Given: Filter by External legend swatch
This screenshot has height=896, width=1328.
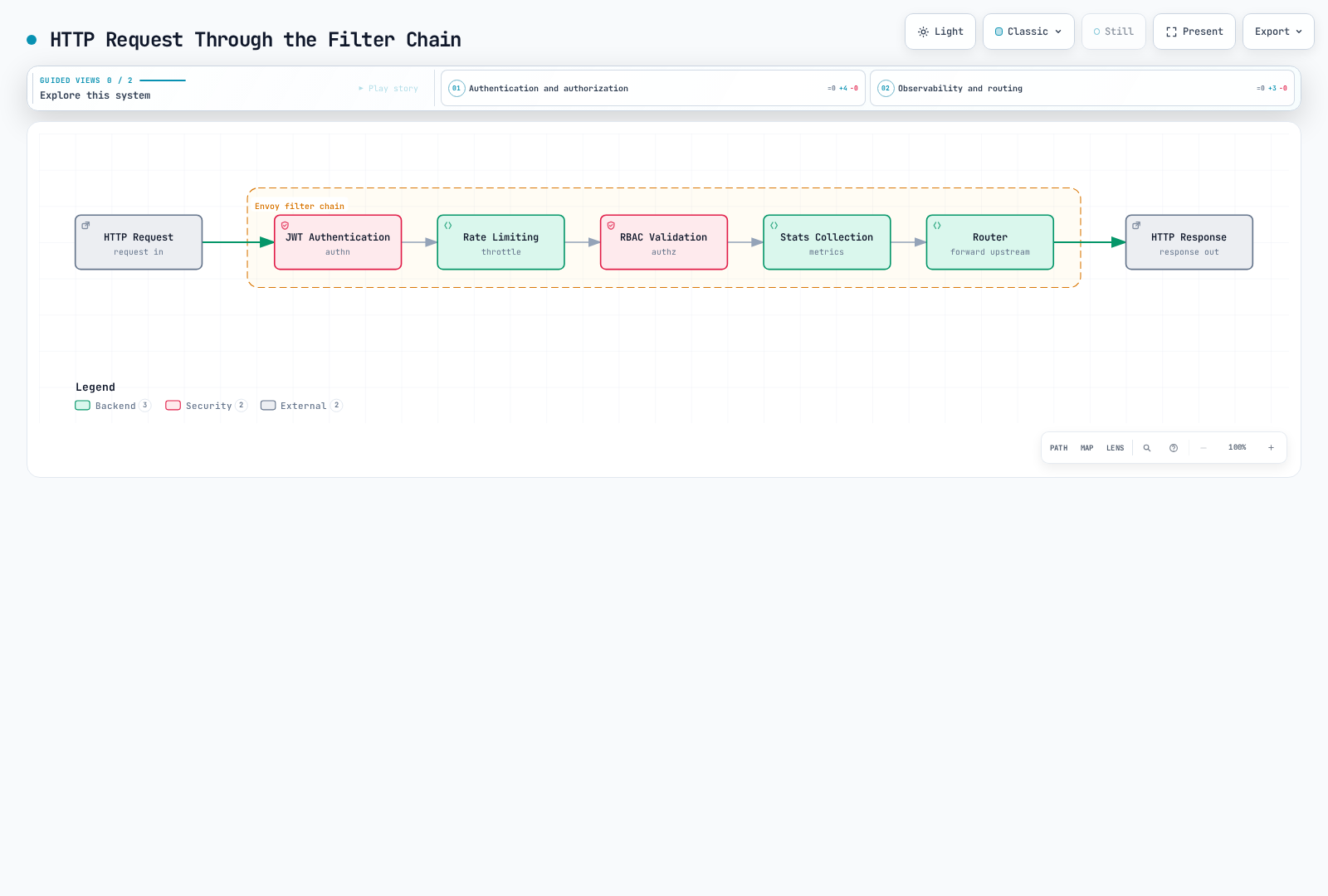Looking at the screenshot, I should [268, 406].
